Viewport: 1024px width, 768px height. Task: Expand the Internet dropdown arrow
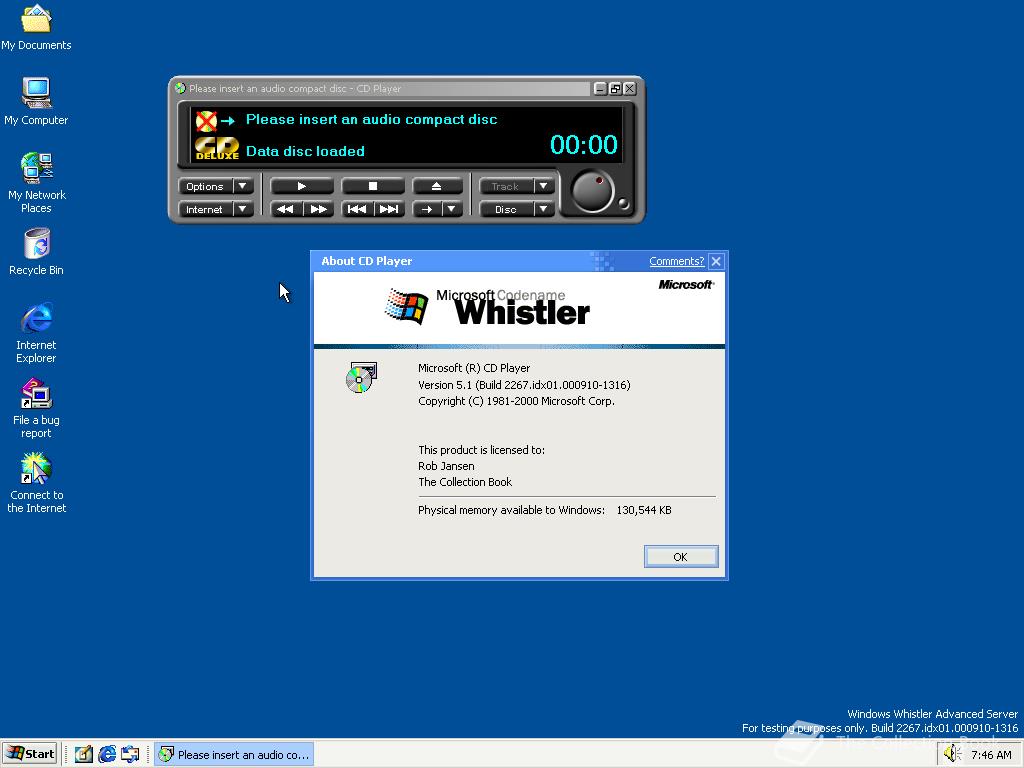tap(243, 209)
